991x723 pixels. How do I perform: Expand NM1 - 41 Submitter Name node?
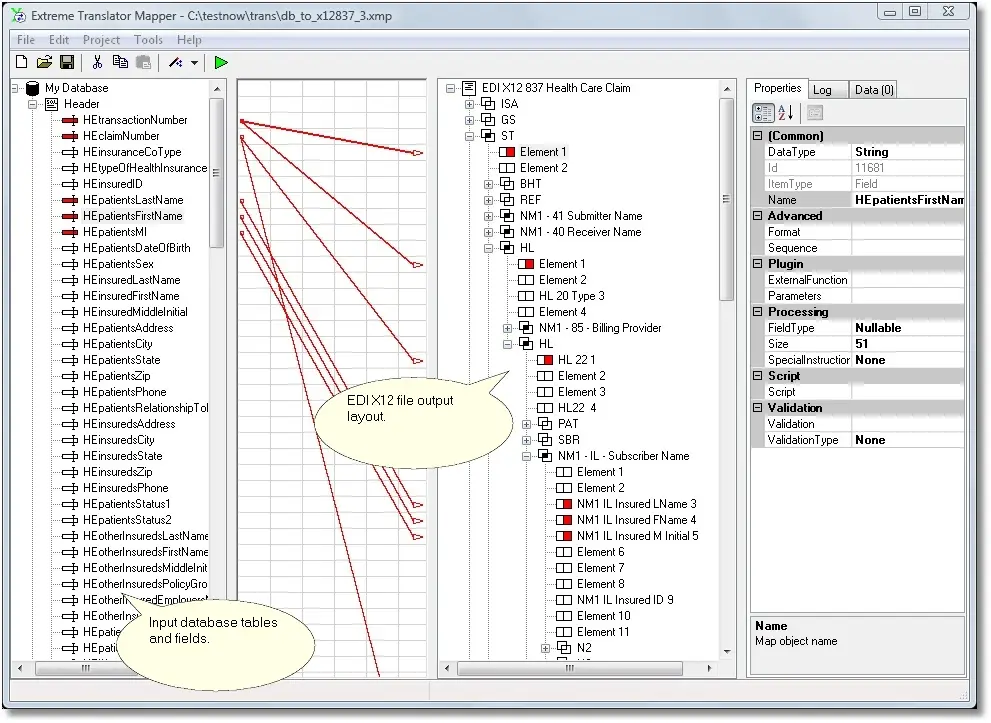pos(488,216)
